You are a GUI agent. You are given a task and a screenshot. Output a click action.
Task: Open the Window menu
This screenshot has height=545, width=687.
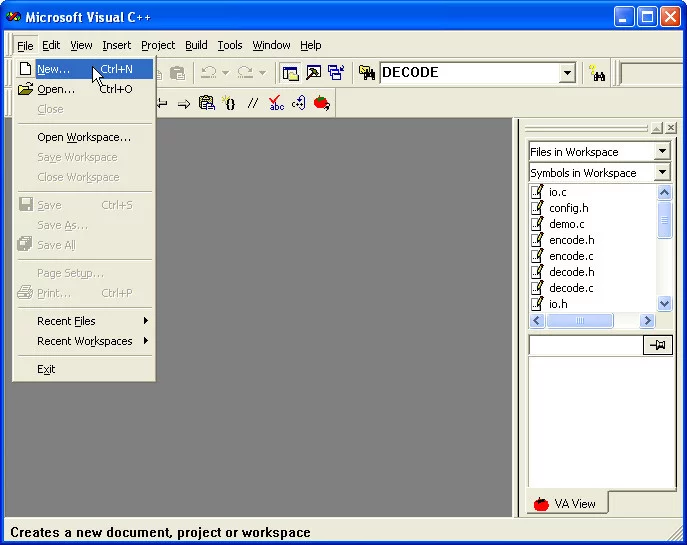click(x=271, y=45)
